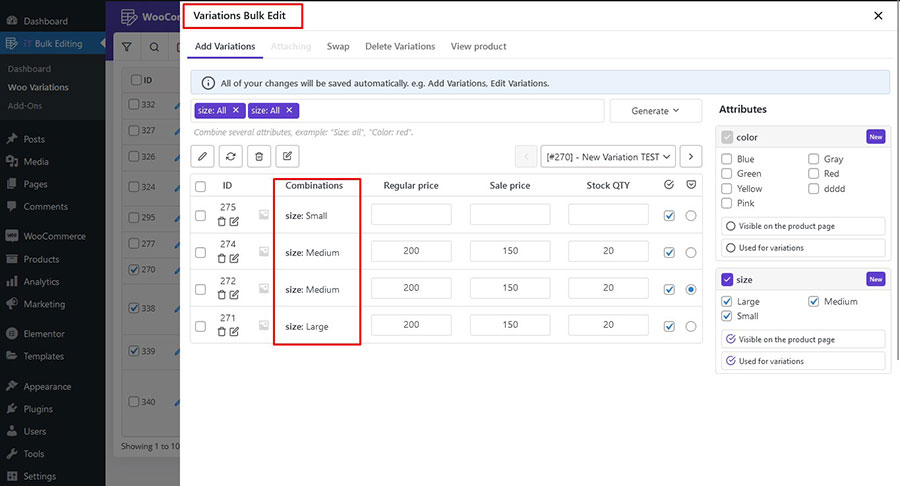Toggle enabled checkbox for variation 274
This screenshot has height=486, width=900.
click(x=669, y=252)
